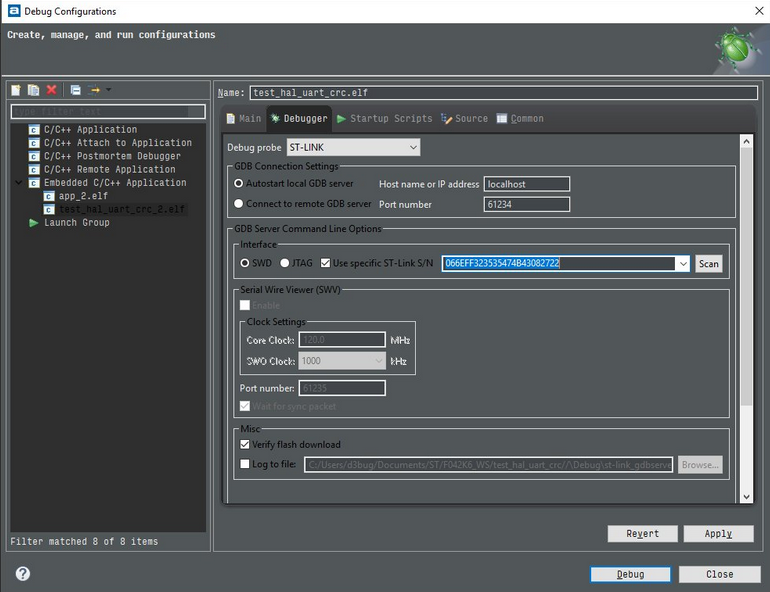Click the Collapse All toolbar icon

(75, 90)
